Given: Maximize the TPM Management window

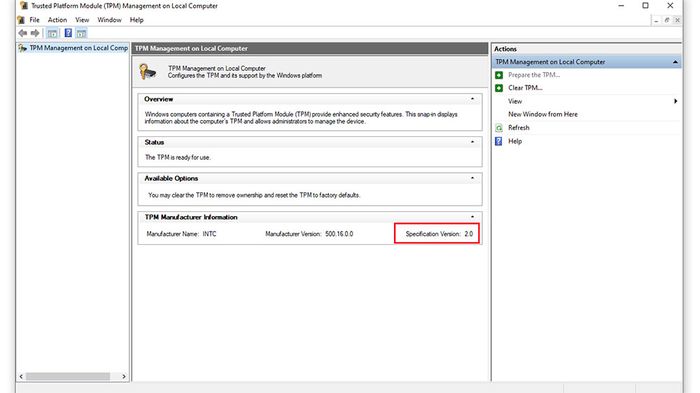Looking at the screenshot, I should (646, 6).
